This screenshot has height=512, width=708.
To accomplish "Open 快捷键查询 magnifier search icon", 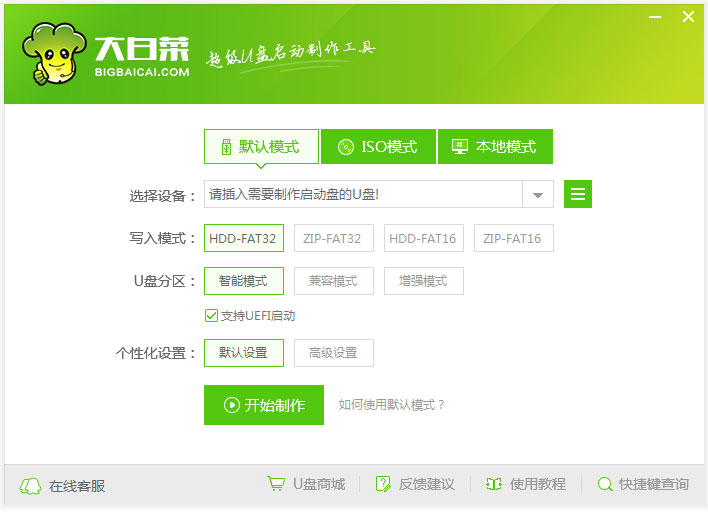I will click(x=604, y=484).
